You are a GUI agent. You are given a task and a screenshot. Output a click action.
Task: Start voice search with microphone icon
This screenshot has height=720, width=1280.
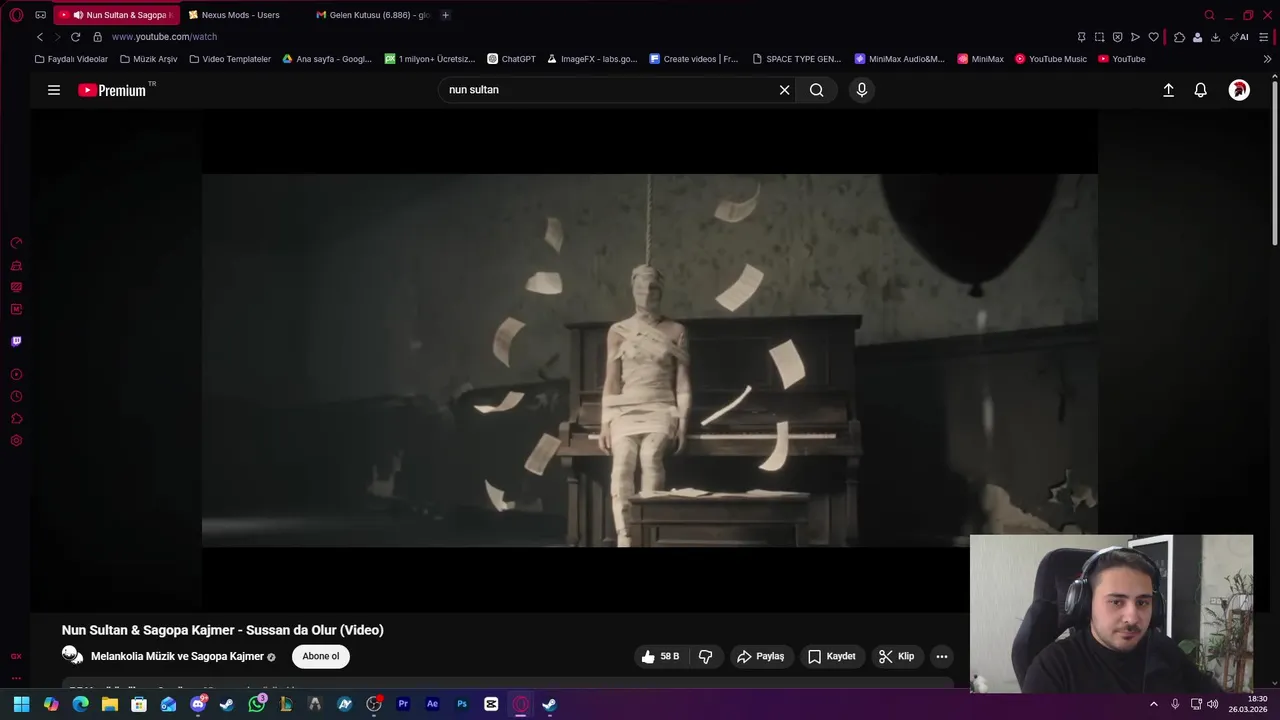coord(862,90)
